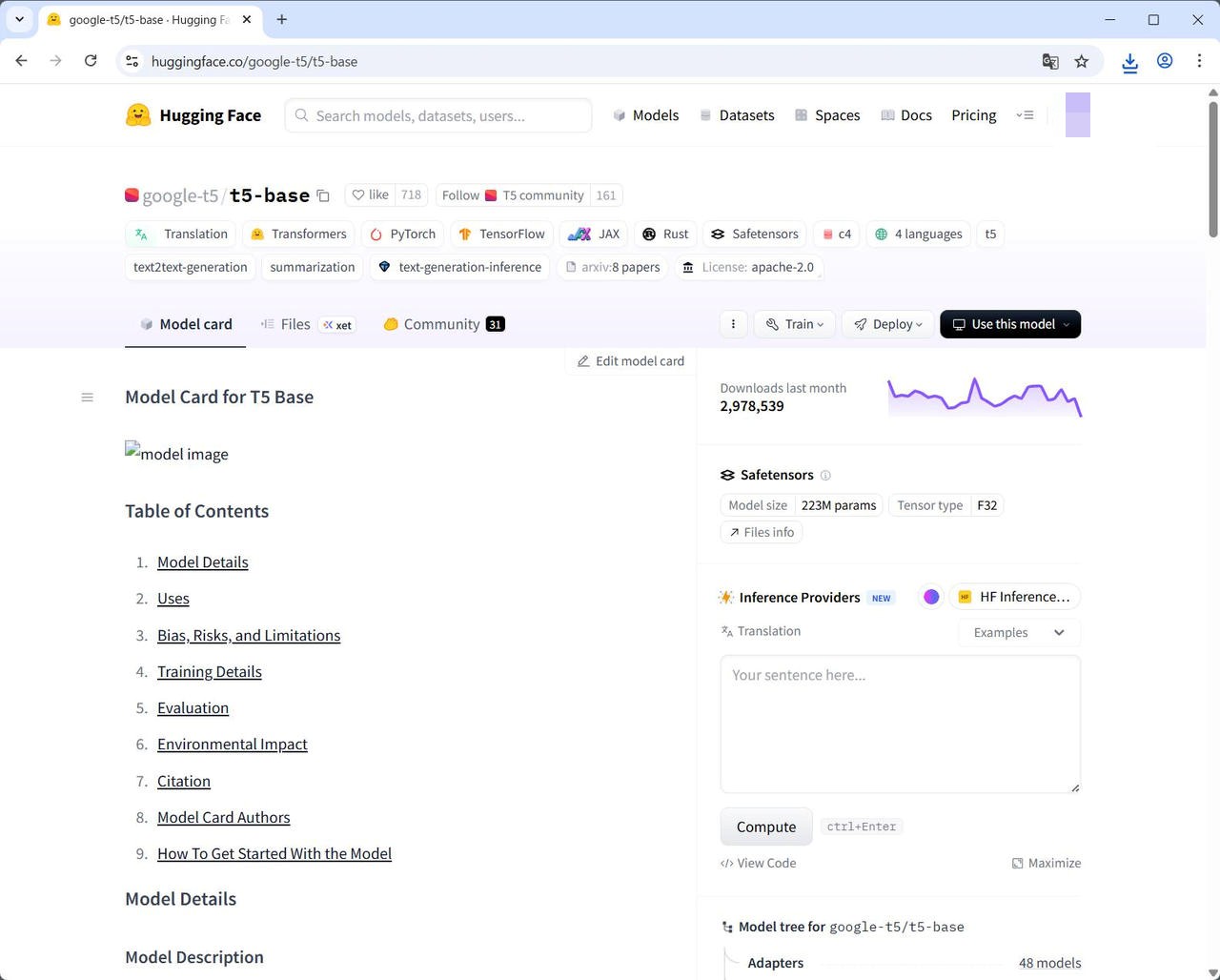Bookmark this page with the star icon
Viewport: 1220px width, 980px height.
pos(1081,61)
